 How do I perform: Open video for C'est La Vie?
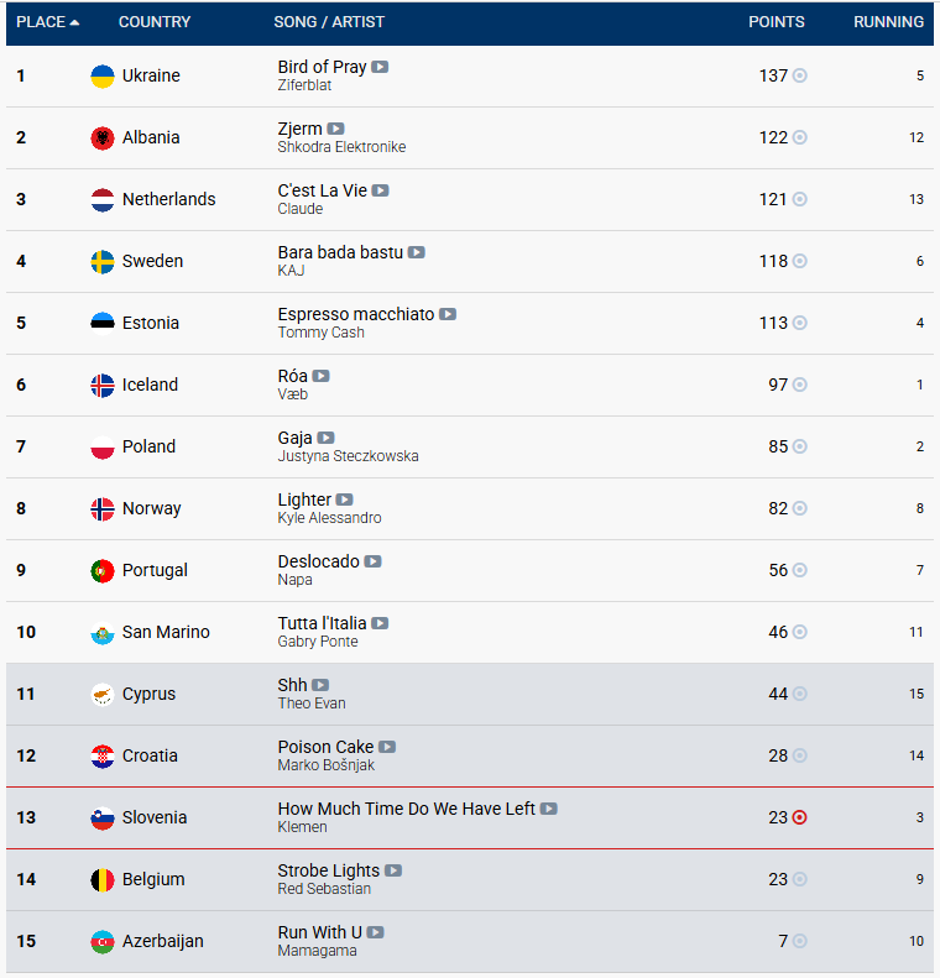381,191
